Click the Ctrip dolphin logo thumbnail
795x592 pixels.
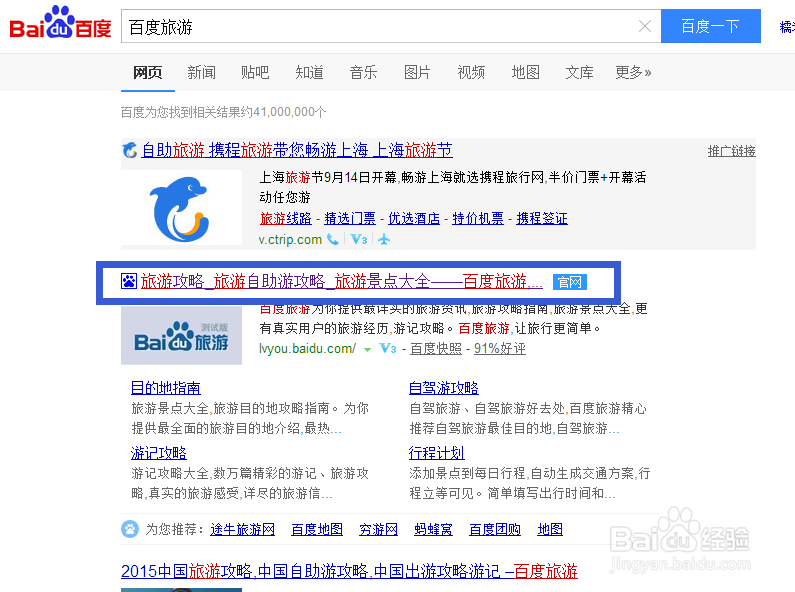tap(181, 208)
